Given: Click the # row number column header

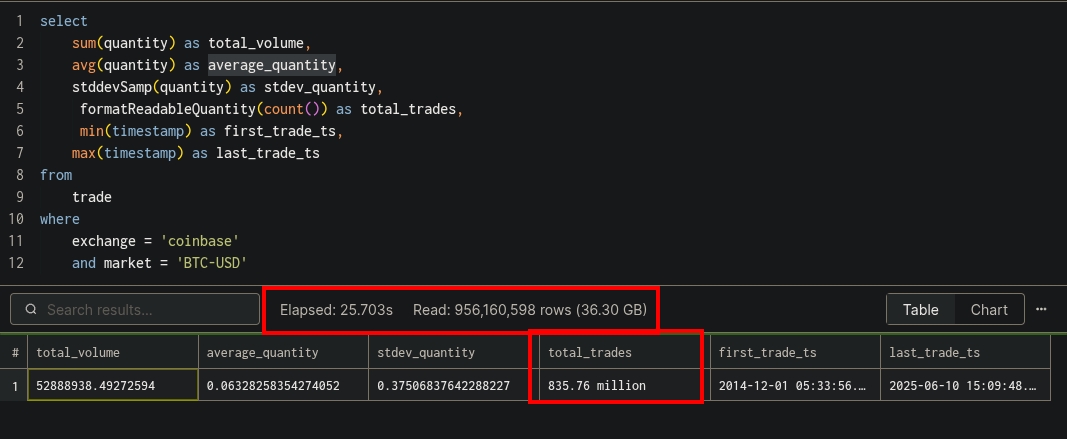Looking at the screenshot, I should (15, 352).
